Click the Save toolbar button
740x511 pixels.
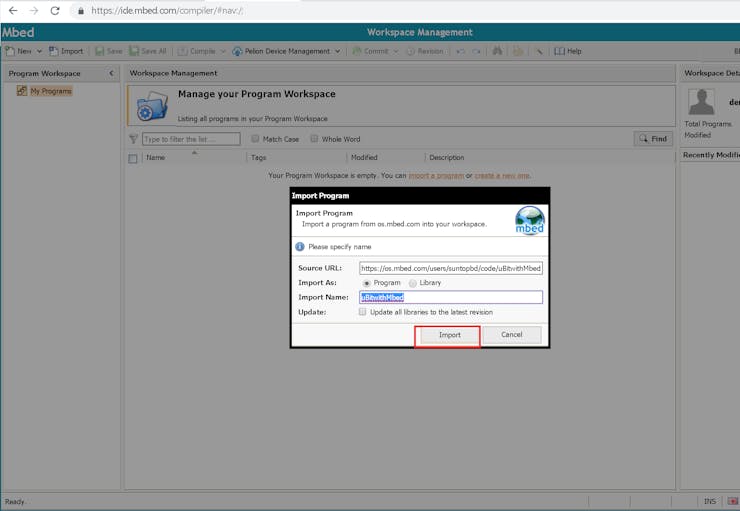109,51
